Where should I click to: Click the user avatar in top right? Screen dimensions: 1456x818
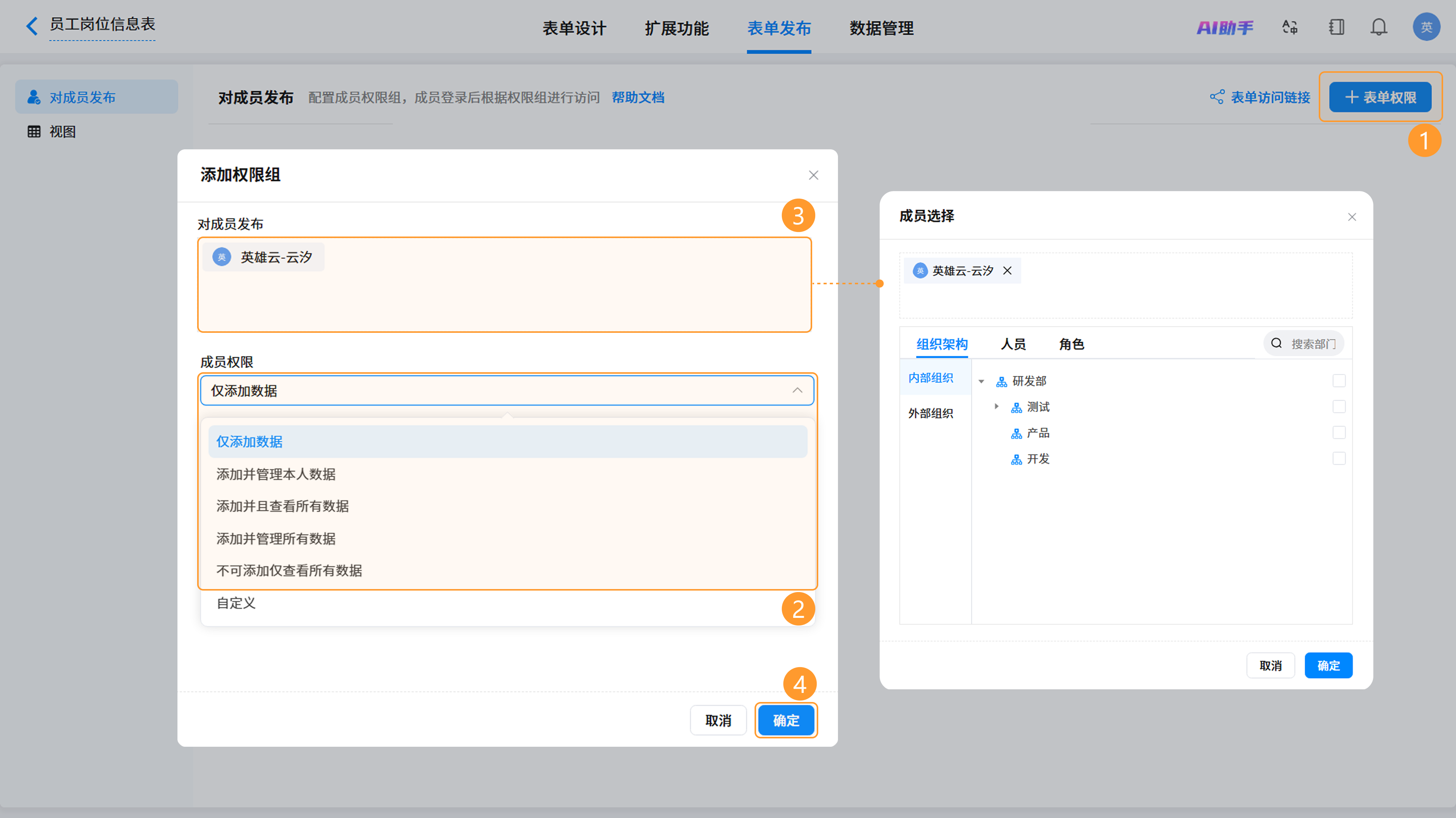tap(1426, 27)
